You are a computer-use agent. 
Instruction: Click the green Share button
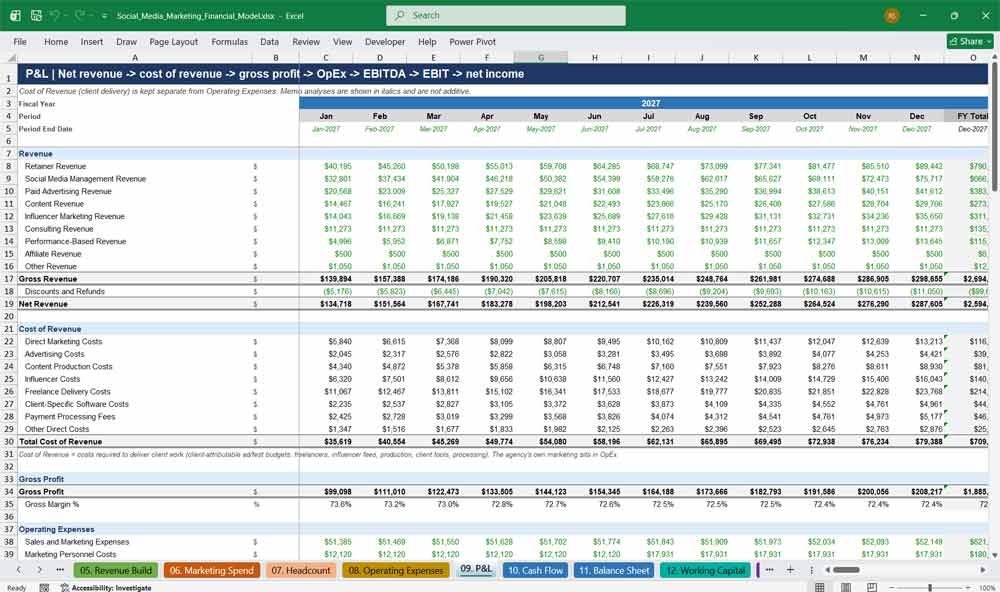coord(970,41)
